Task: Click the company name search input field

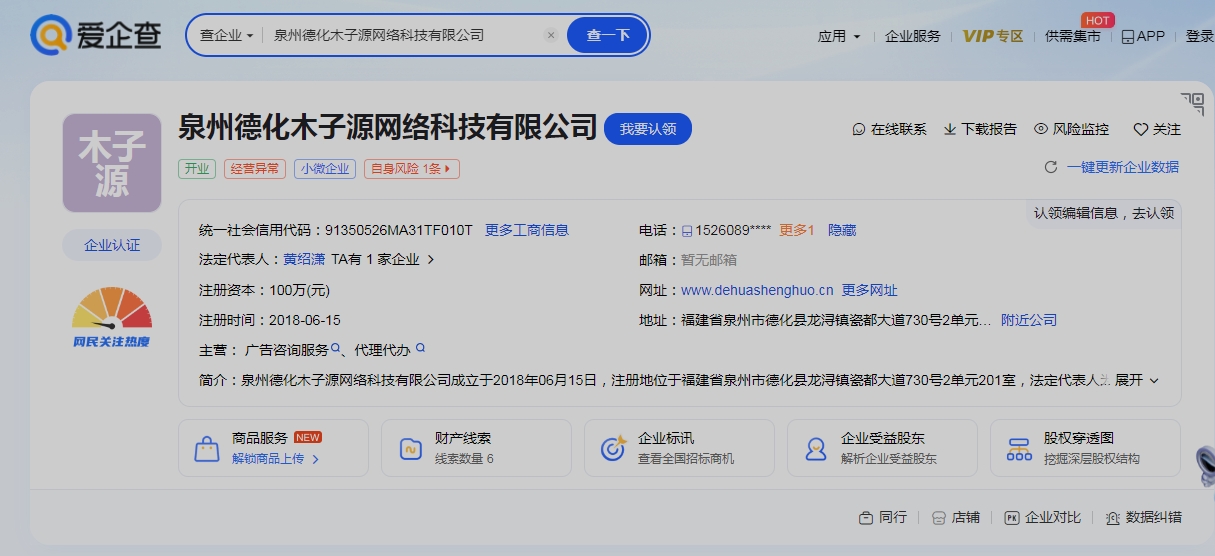Action: click(404, 35)
